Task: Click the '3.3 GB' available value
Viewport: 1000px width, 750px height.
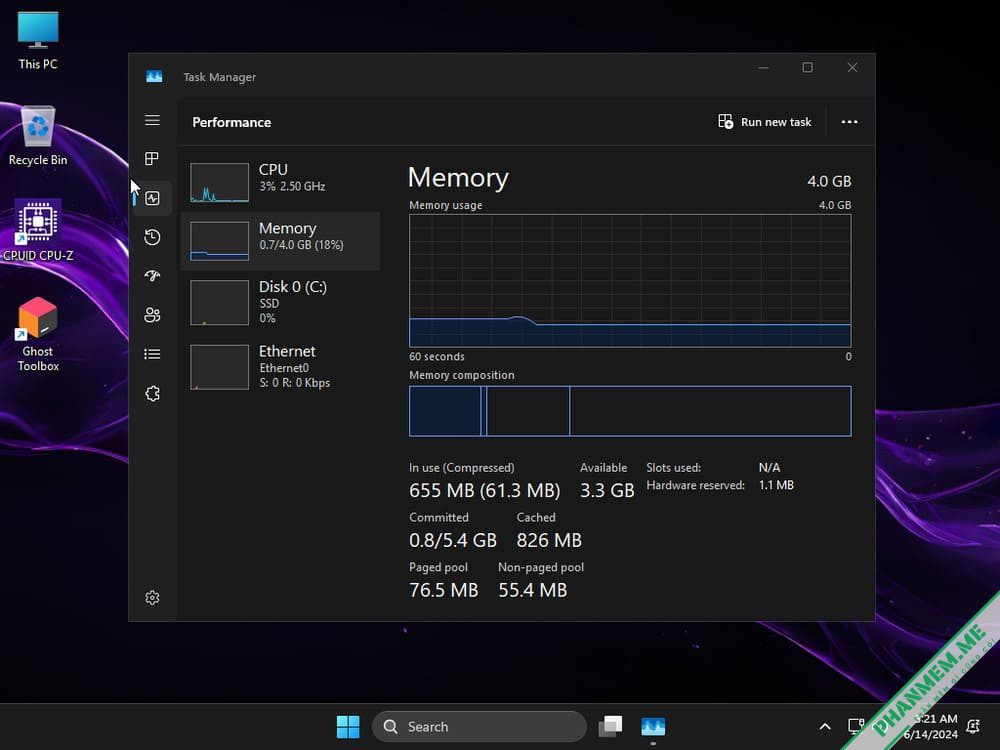Action: (x=607, y=490)
